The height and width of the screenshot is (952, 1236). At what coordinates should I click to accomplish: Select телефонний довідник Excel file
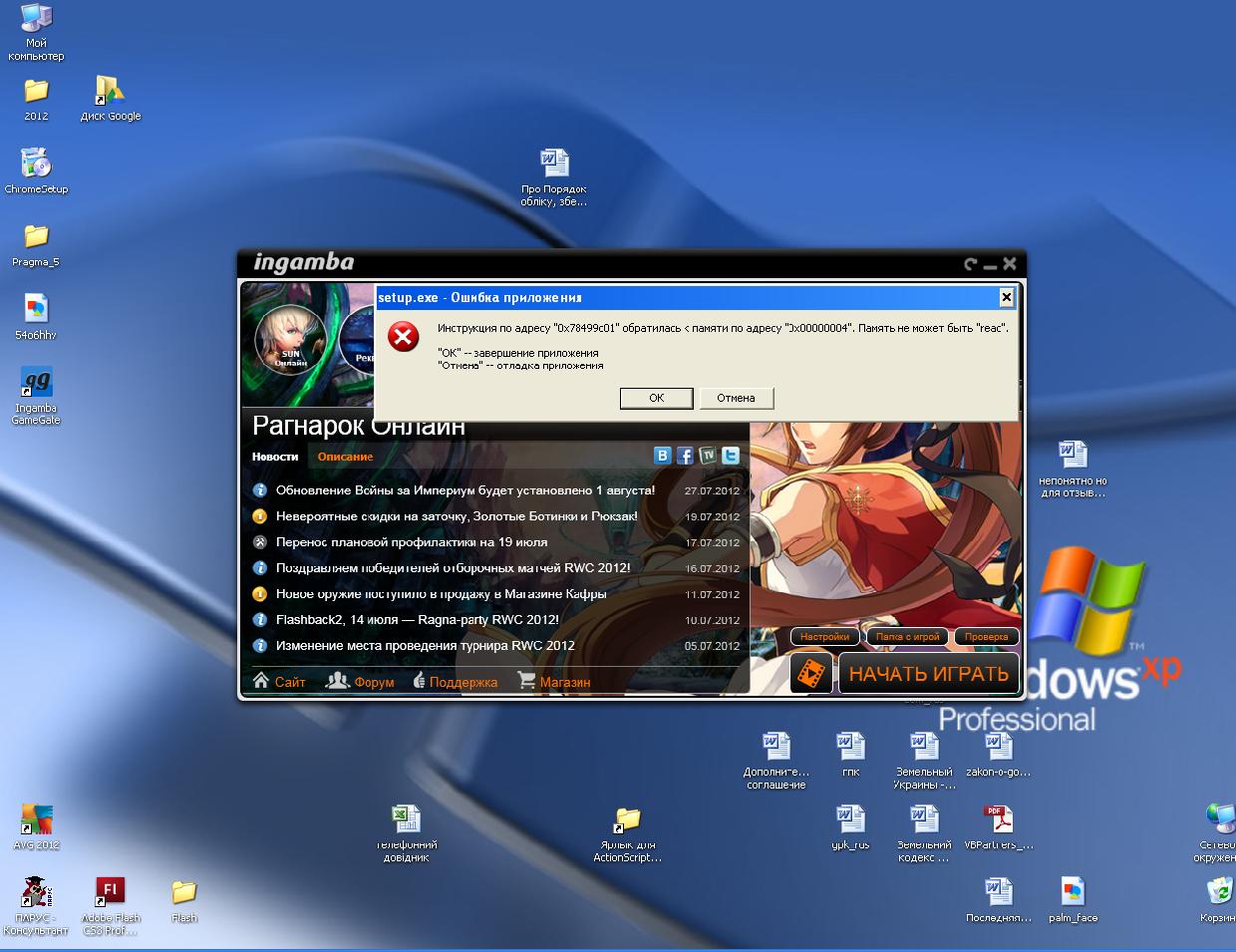(x=406, y=833)
